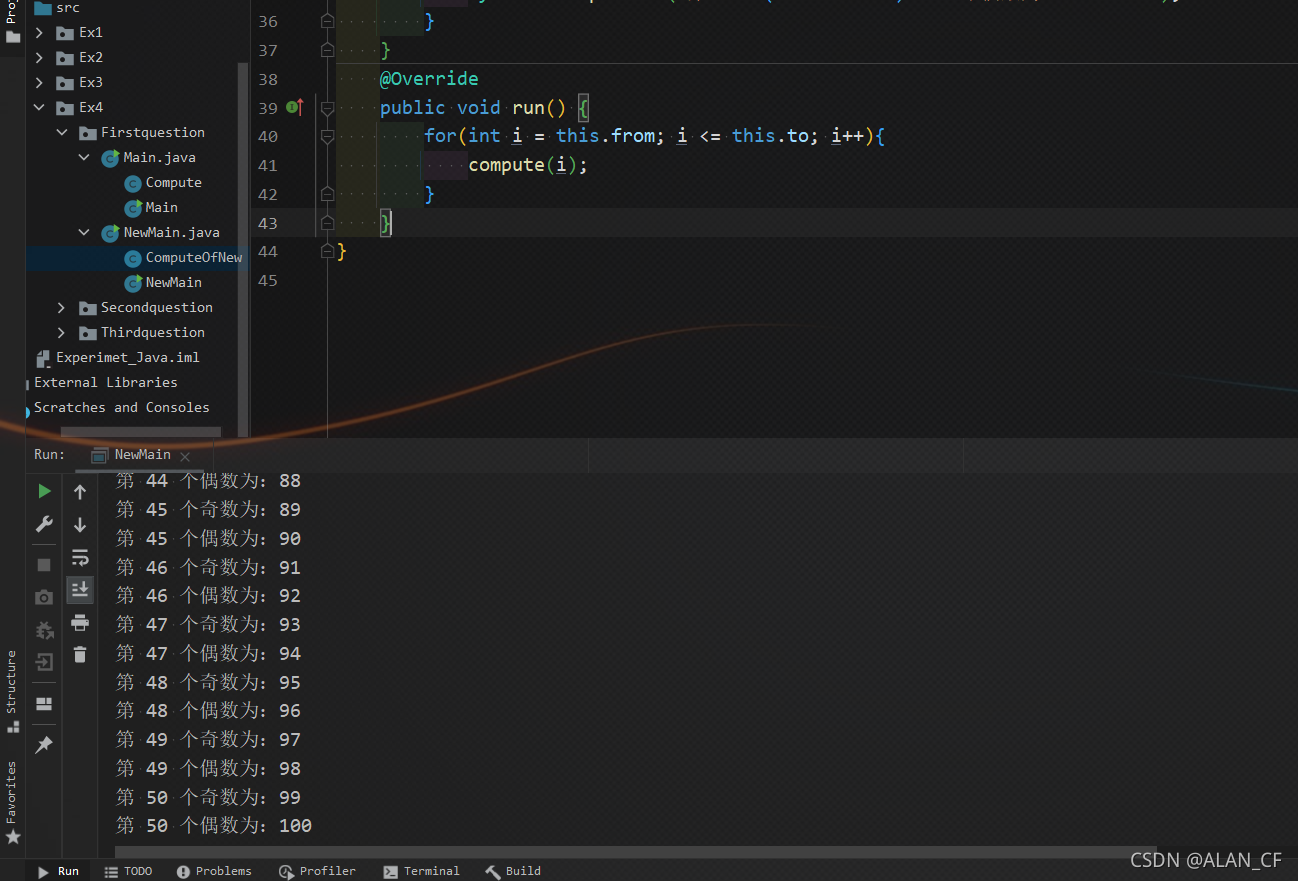Image resolution: width=1298 pixels, height=881 pixels.
Task: Rerun NewMain with the green play icon
Action: (44, 491)
